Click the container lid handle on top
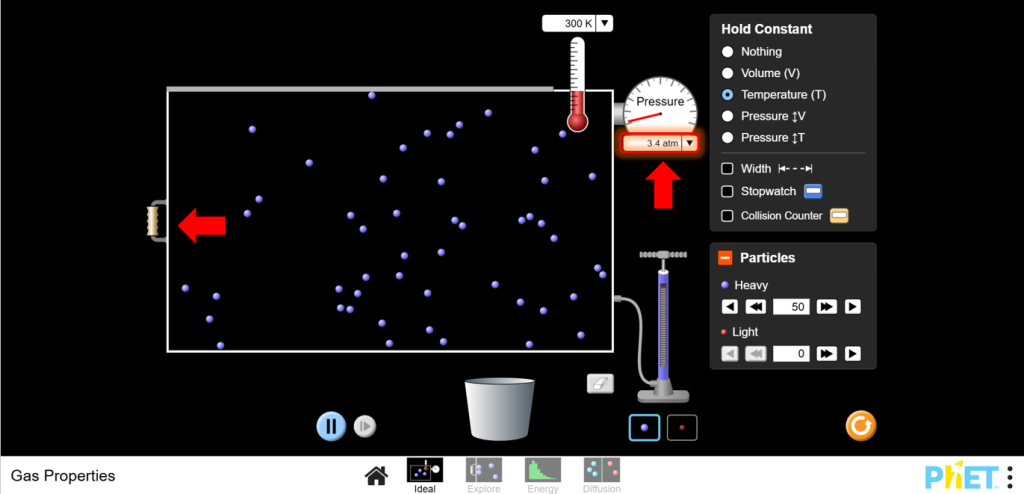The width and height of the screenshot is (1024, 494). pos(360,88)
